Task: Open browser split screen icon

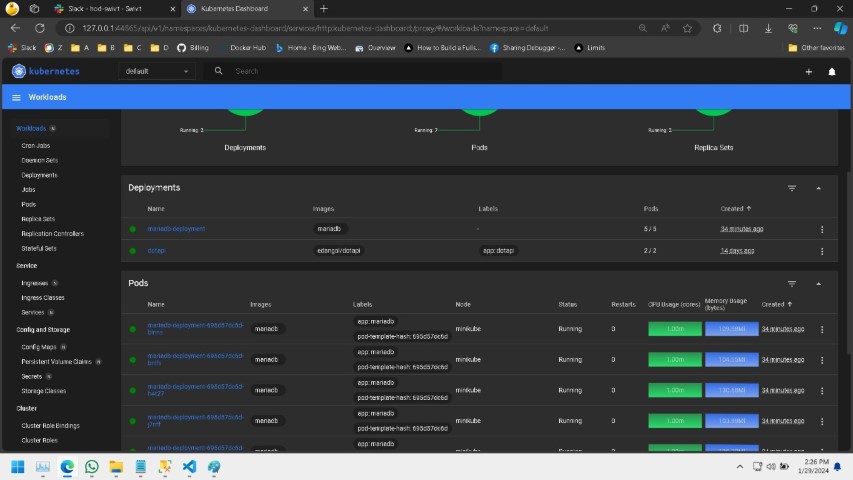Action: coord(743,28)
